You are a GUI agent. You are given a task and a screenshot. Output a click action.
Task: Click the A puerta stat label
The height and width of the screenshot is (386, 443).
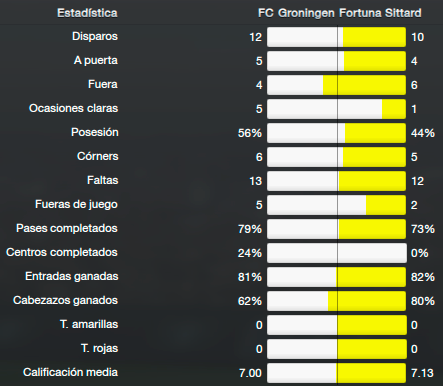point(96,60)
